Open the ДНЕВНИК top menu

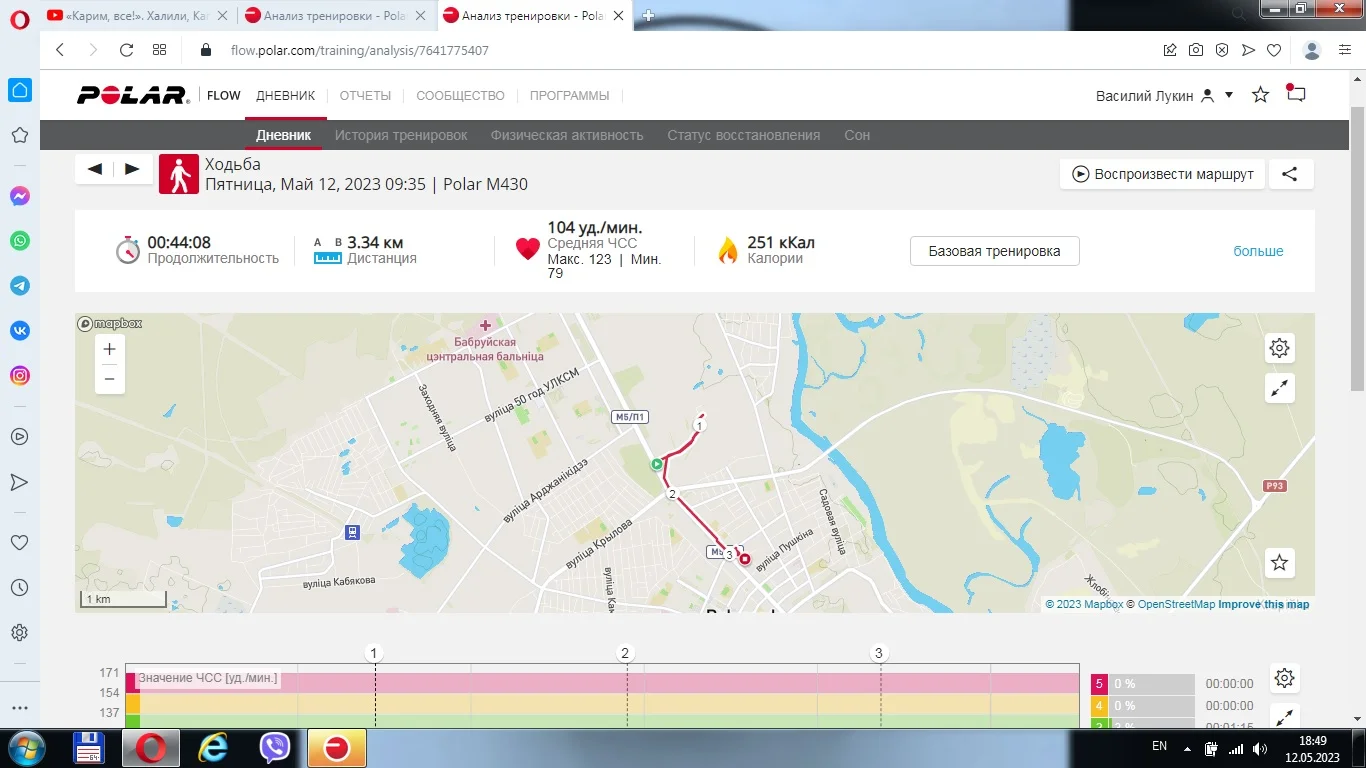tap(285, 96)
